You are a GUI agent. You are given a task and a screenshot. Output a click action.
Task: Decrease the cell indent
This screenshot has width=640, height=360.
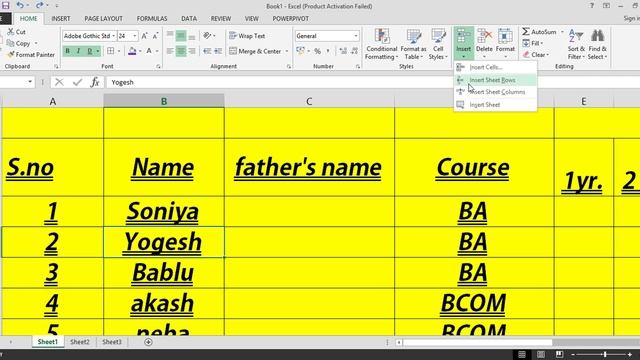coord(207,51)
